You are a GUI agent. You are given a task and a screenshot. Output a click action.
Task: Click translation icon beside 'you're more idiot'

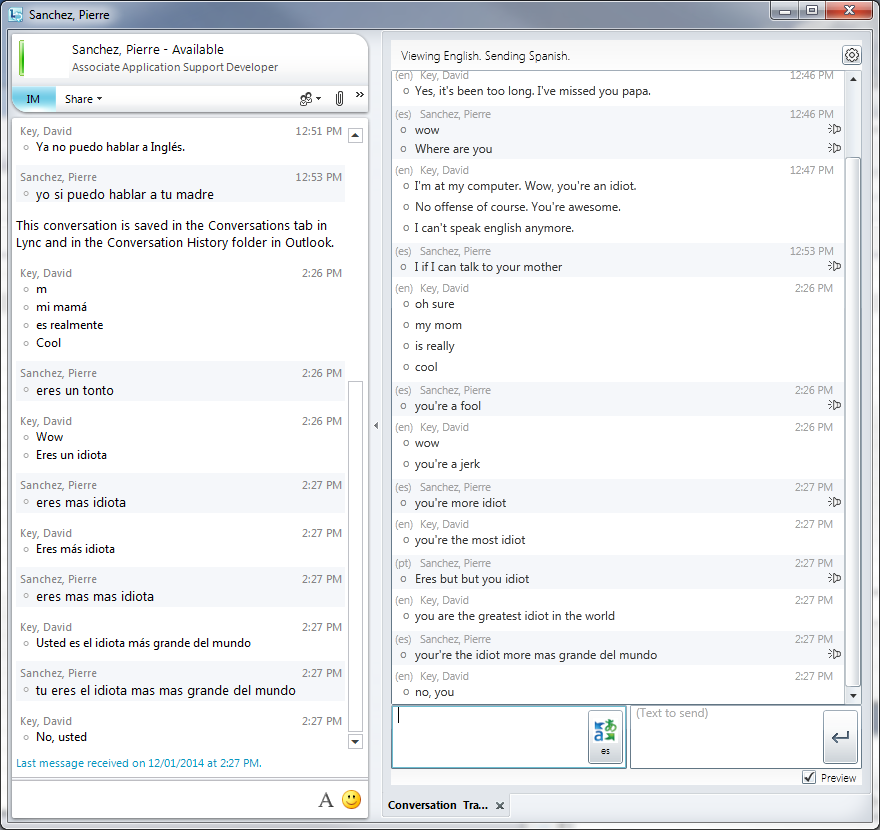(x=835, y=502)
